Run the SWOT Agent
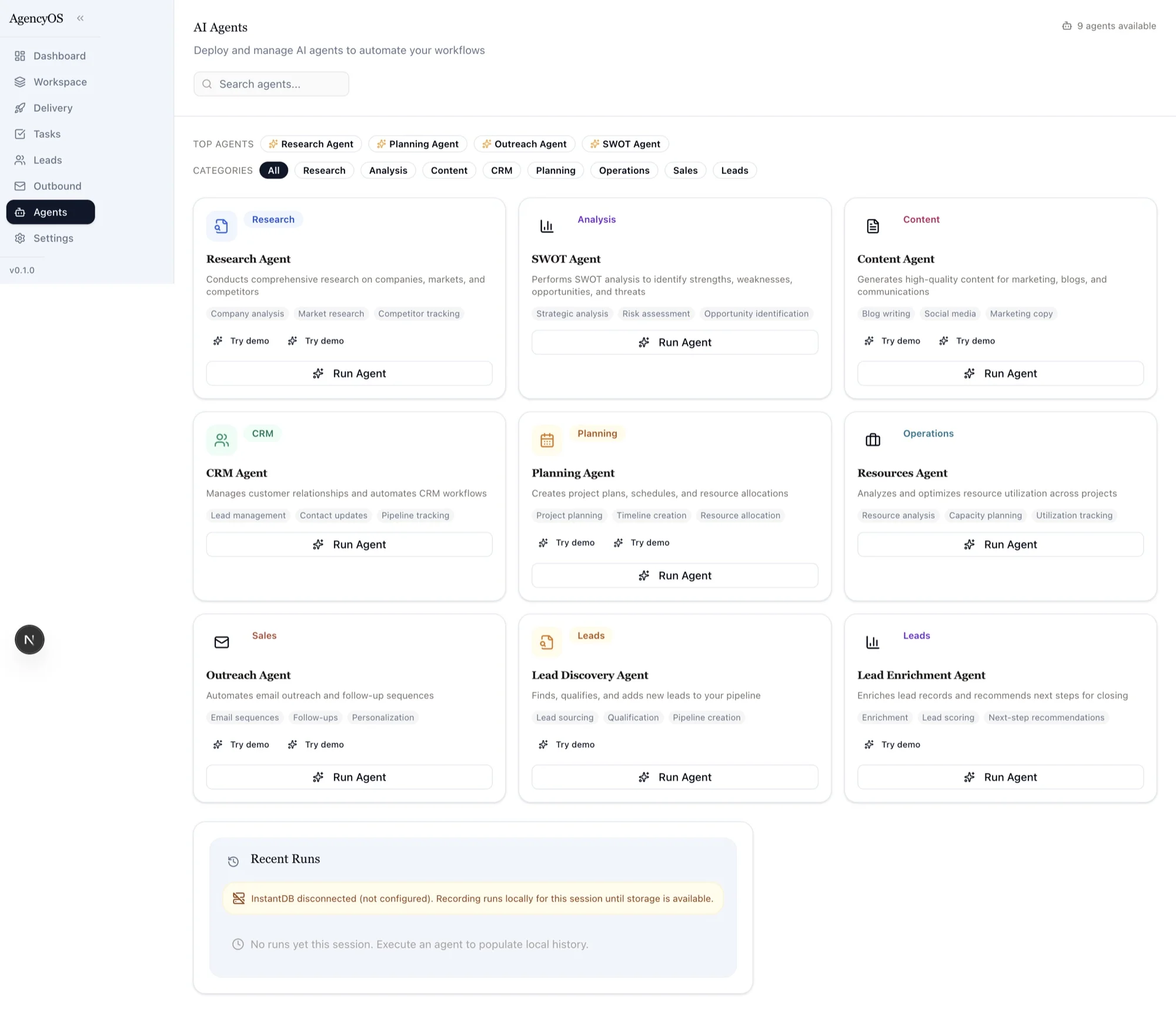1176x1025 pixels. click(x=674, y=343)
